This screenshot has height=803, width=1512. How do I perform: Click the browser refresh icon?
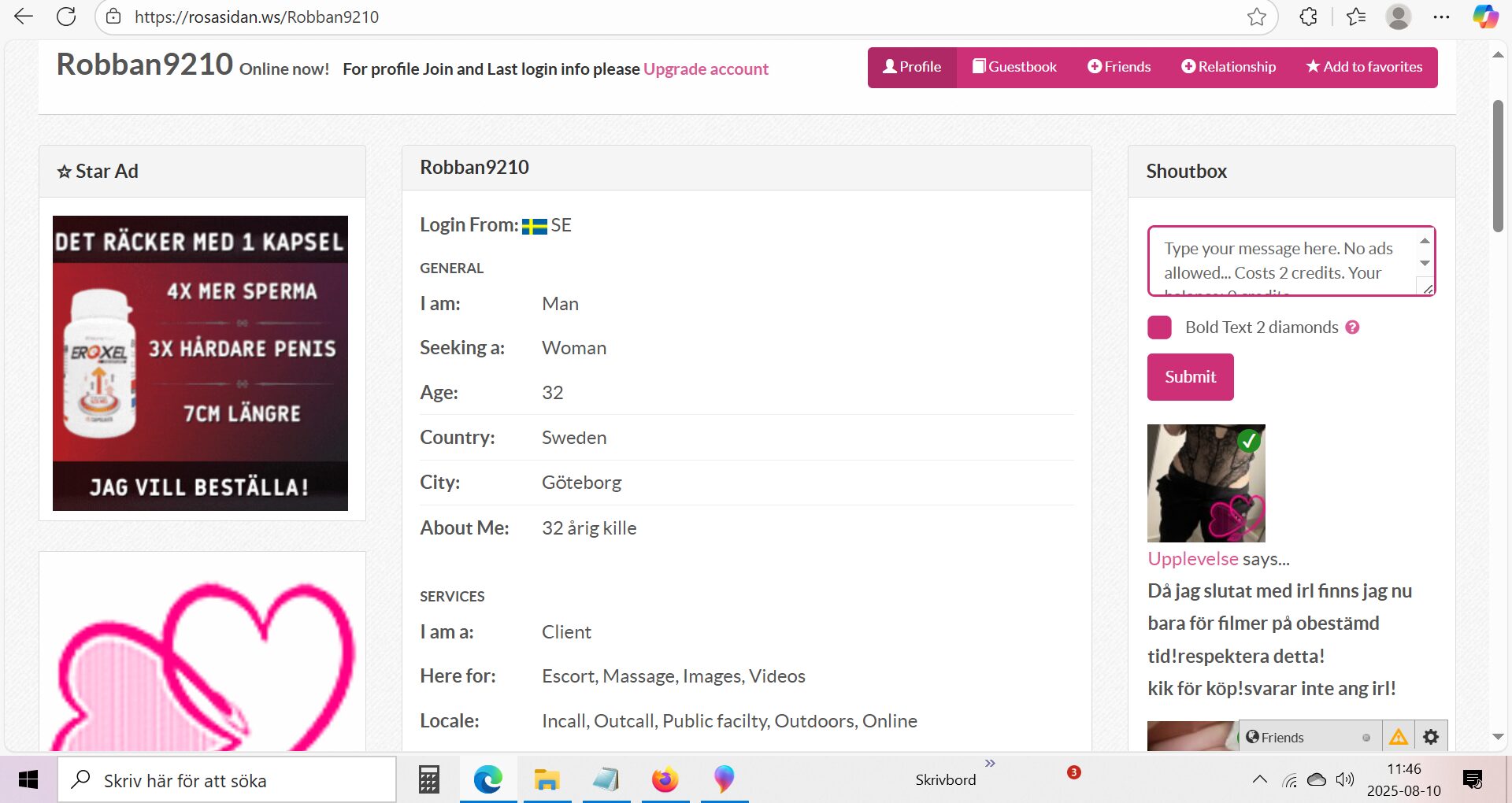[x=66, y=17]
